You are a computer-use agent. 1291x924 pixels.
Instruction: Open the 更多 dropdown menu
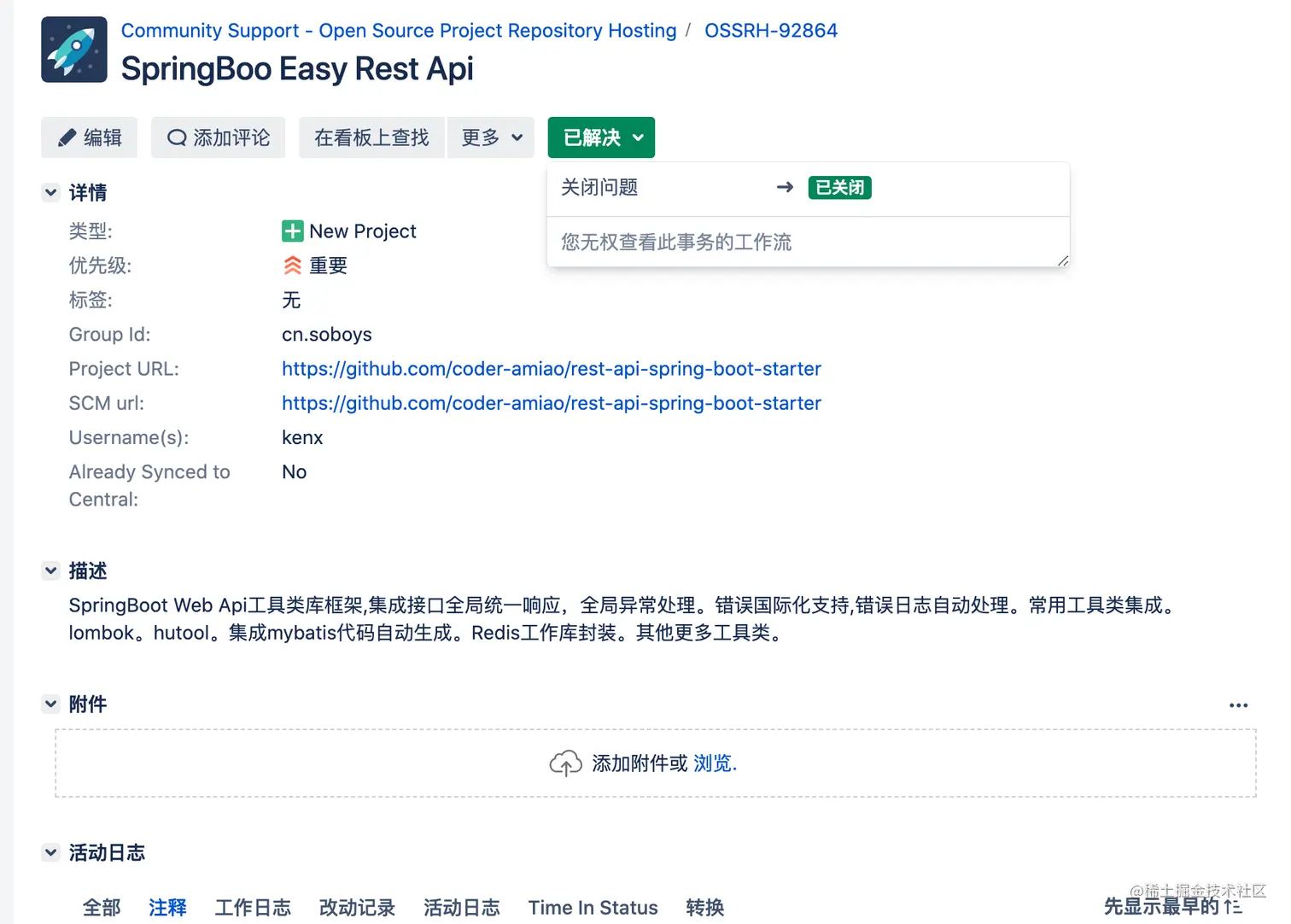coord(491,137)
